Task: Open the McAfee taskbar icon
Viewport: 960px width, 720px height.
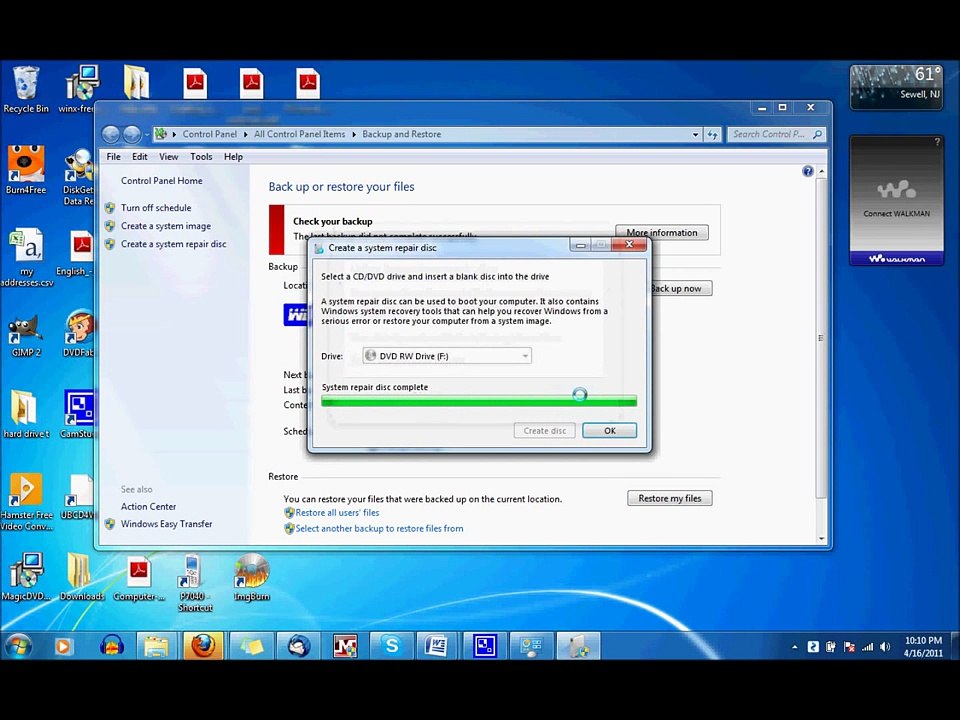Action: click(x=345, y=646)
